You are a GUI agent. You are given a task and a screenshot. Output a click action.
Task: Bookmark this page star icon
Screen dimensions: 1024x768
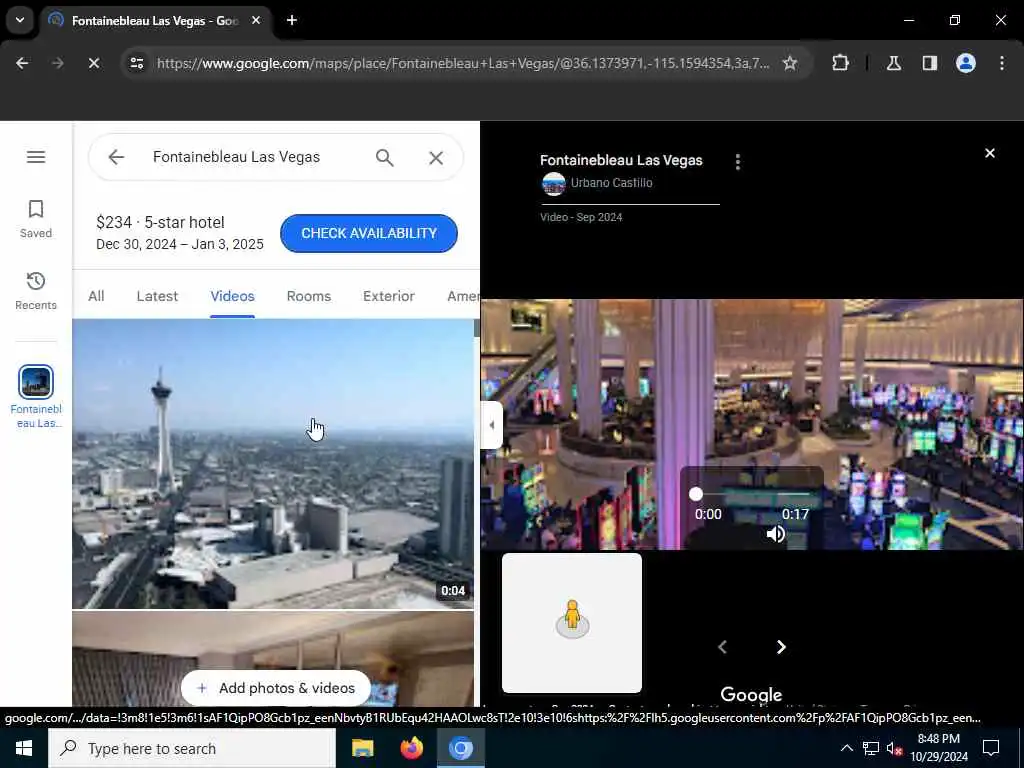click(x=790, y=63)
